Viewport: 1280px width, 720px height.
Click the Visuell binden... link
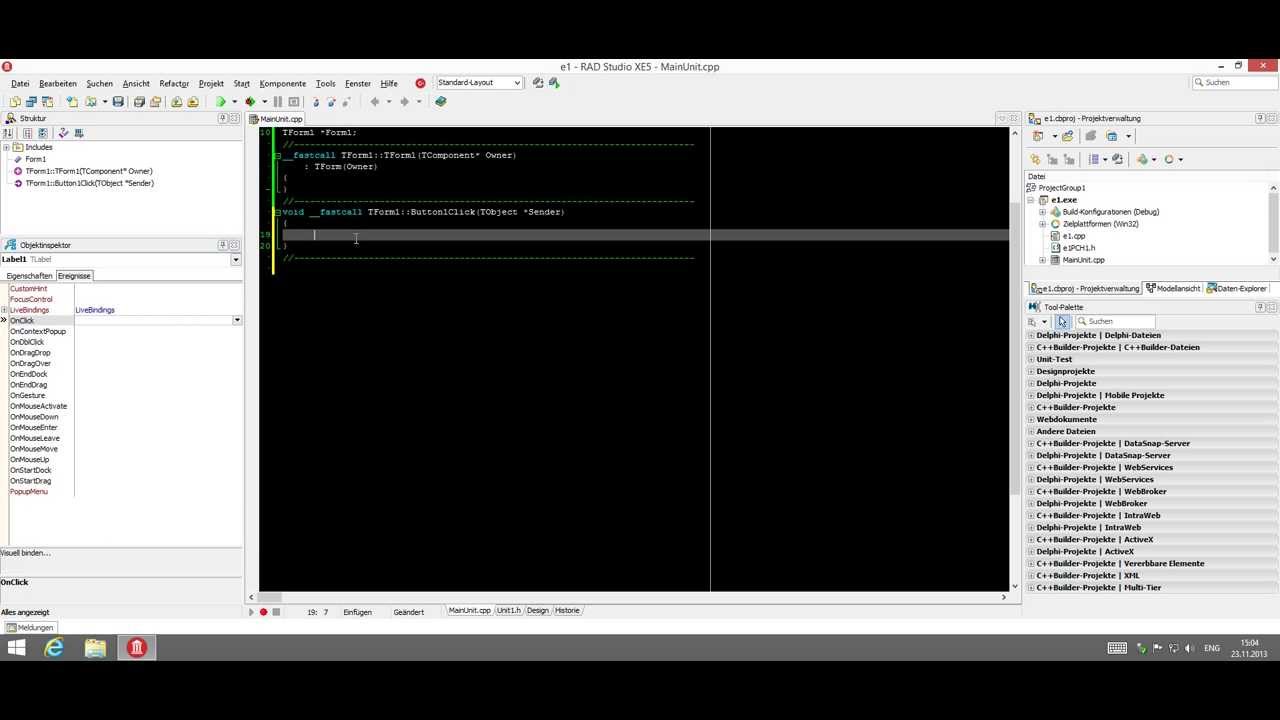(x=26, y=553)
